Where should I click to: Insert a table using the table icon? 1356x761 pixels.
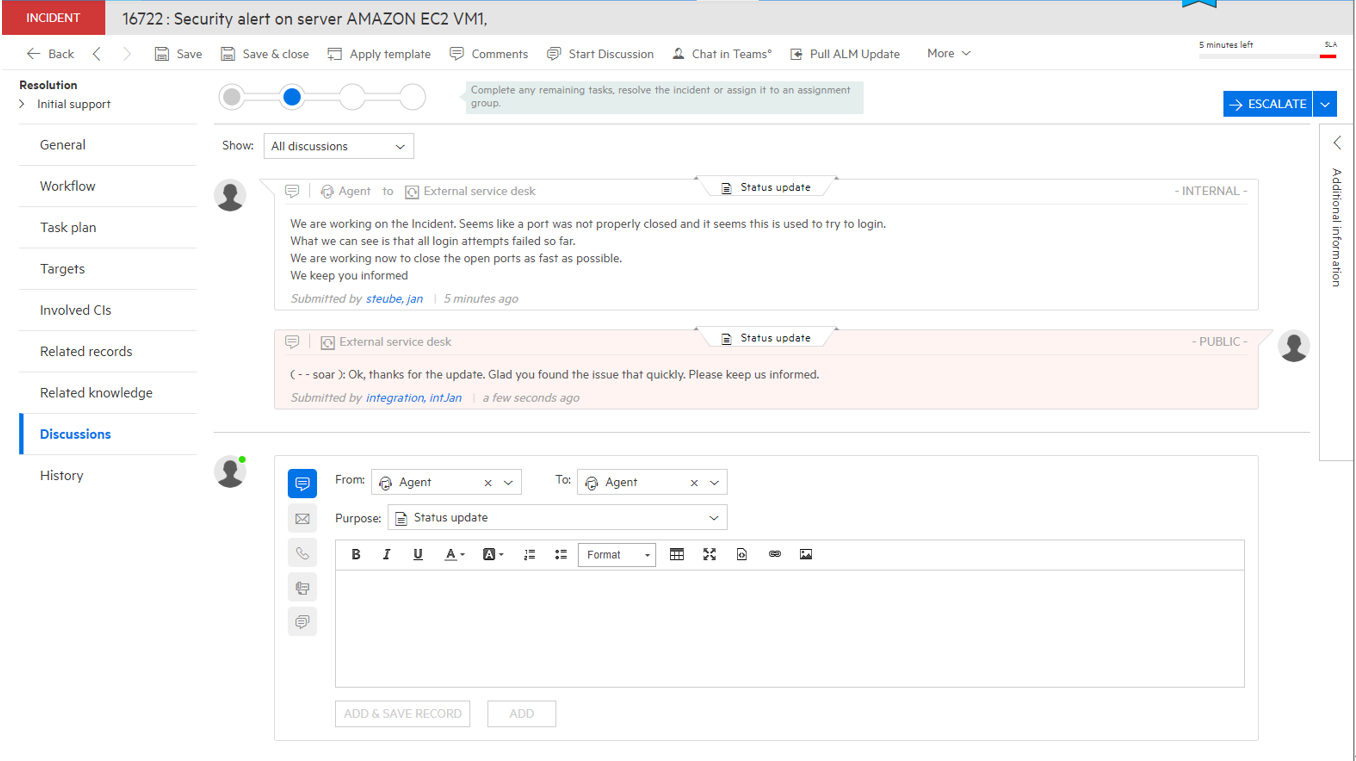(x=677, y=554)
